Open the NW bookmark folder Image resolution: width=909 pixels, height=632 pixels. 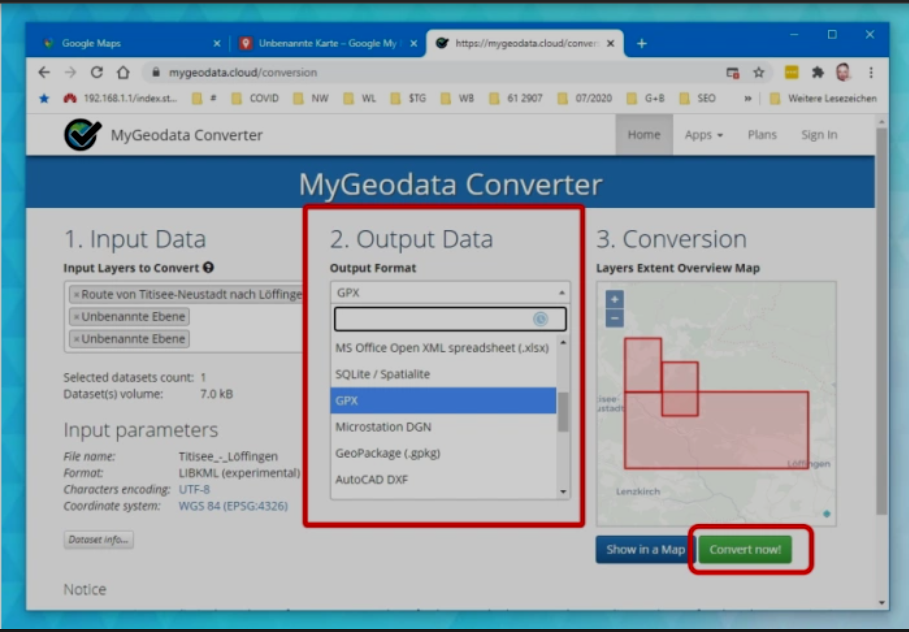311,99
